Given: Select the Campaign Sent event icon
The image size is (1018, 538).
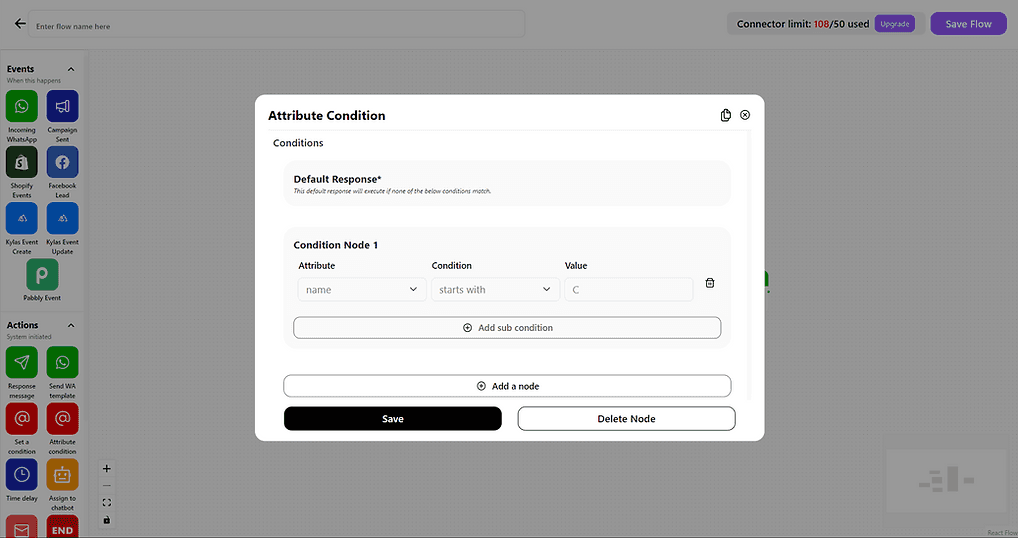Looking at the screenshot, I should (x=62, y=106).
